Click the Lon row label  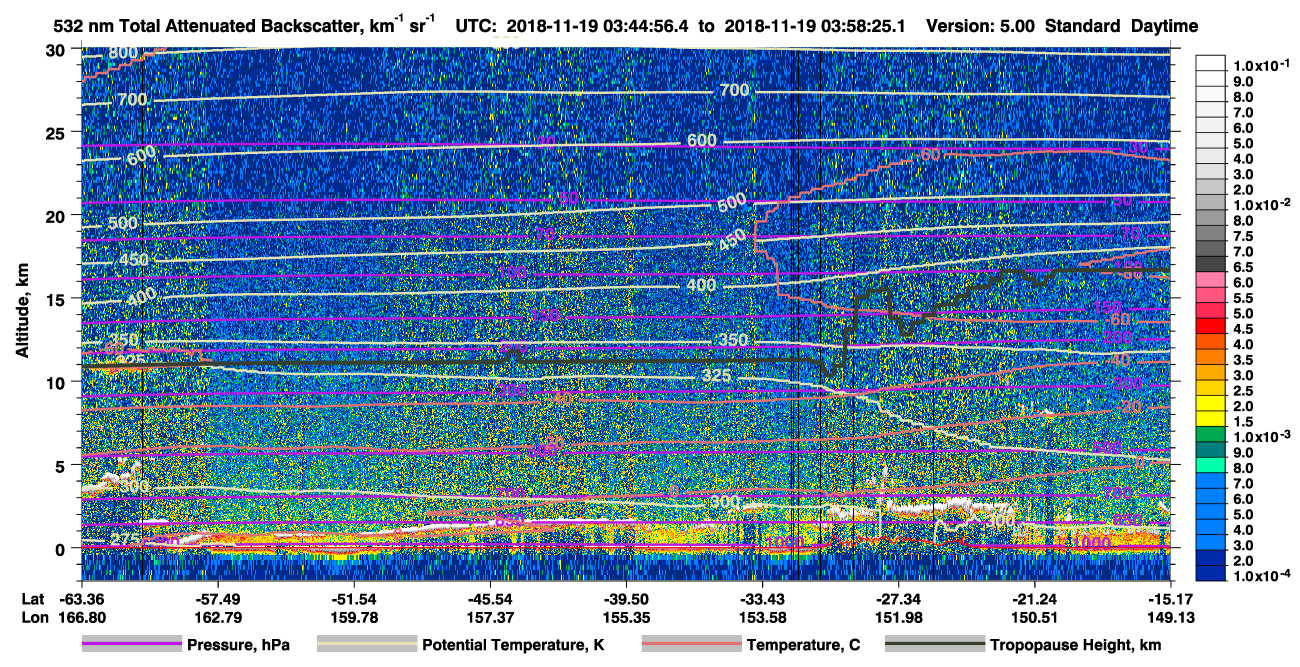[x=33, y=617]
